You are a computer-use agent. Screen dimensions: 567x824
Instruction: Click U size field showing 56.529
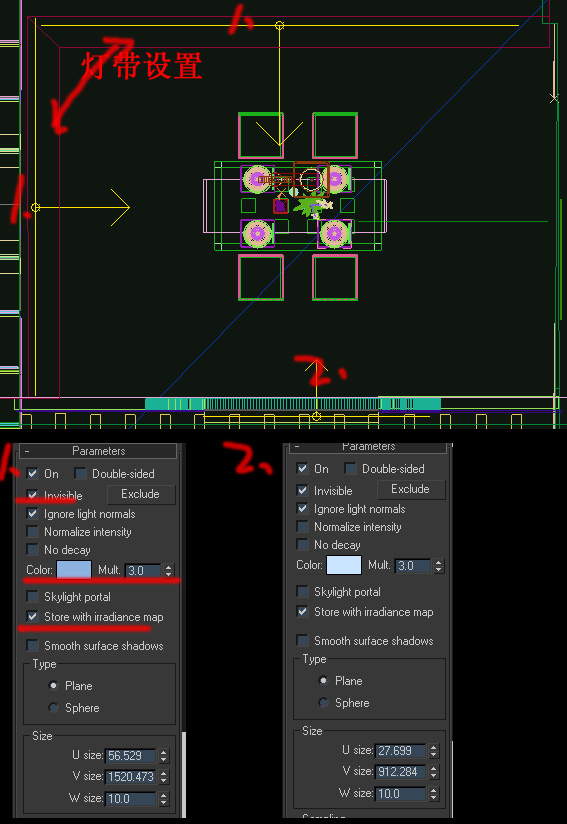point(130,756)
